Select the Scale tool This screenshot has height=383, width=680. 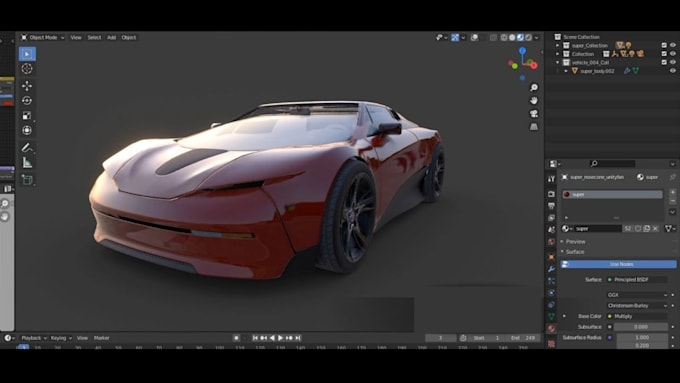pos(27,115)
